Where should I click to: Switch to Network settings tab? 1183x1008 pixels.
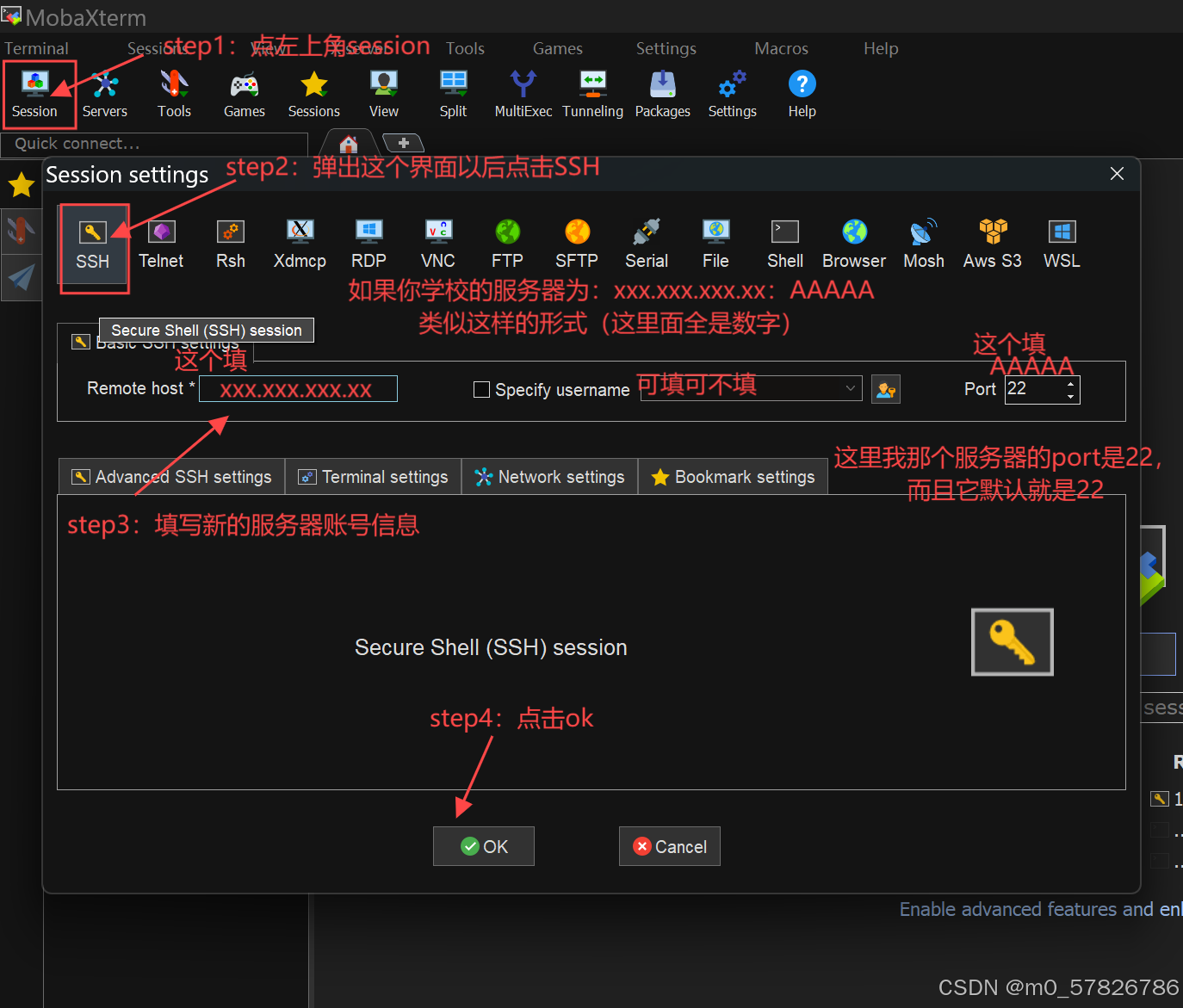point(550,477)
